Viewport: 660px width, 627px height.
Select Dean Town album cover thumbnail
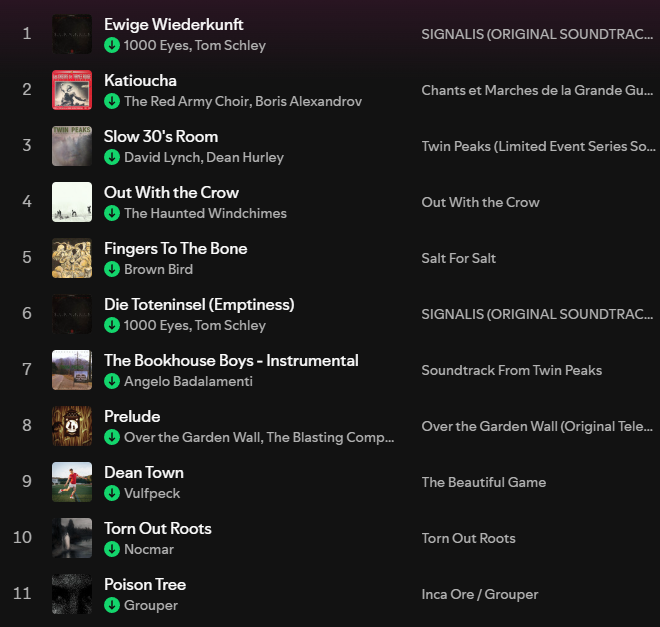(72, 482)
